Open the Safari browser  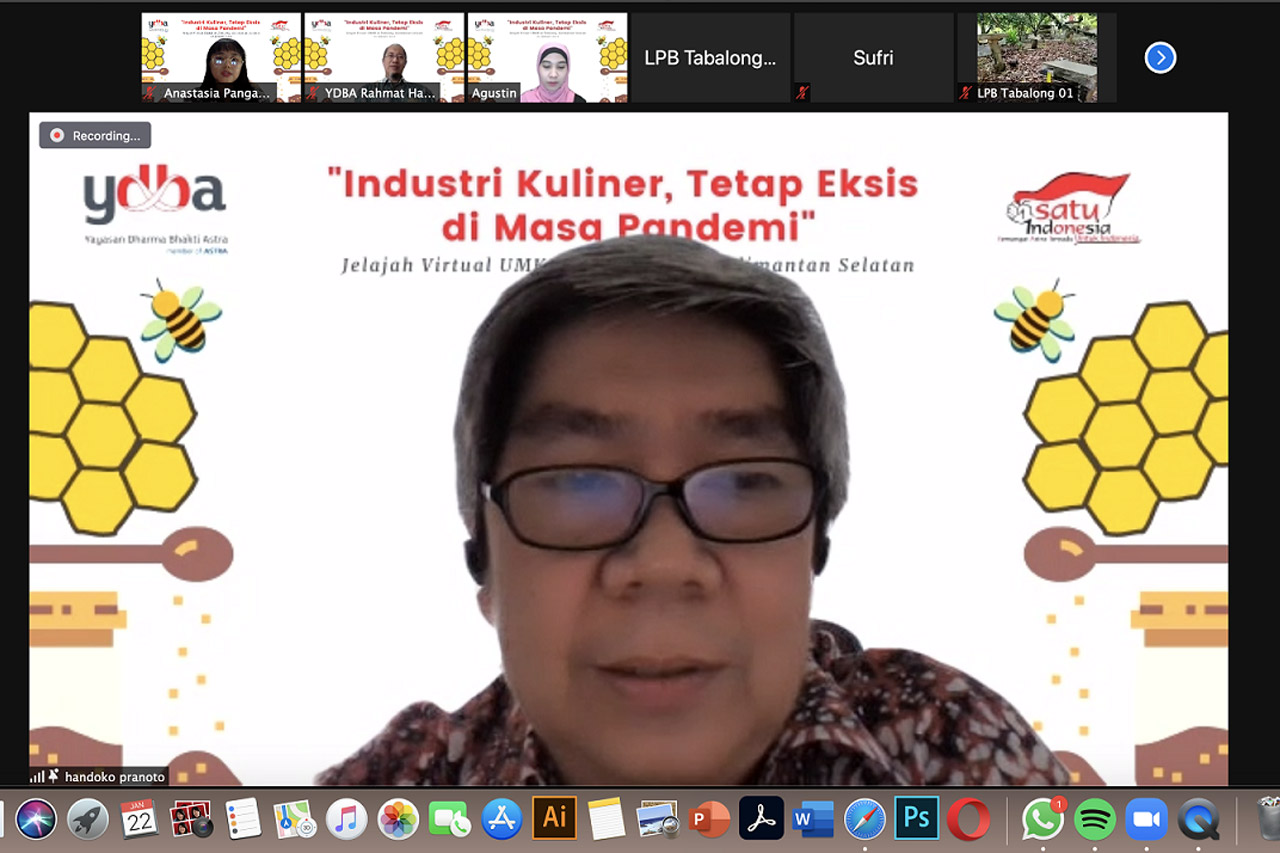click(x=865, y=820)
